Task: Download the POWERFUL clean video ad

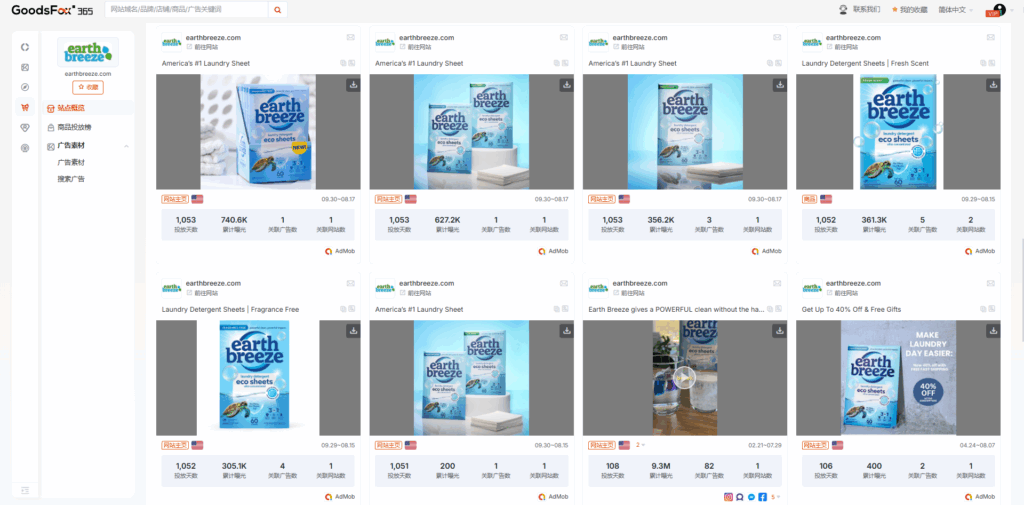Action: (x=780, y=331)
